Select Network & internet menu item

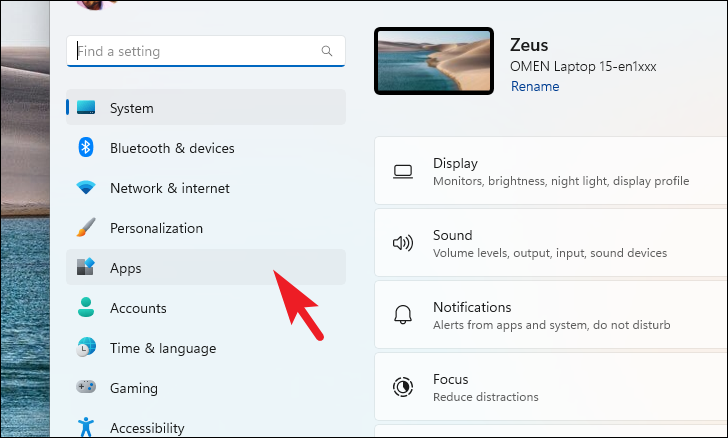click(206, 188)
